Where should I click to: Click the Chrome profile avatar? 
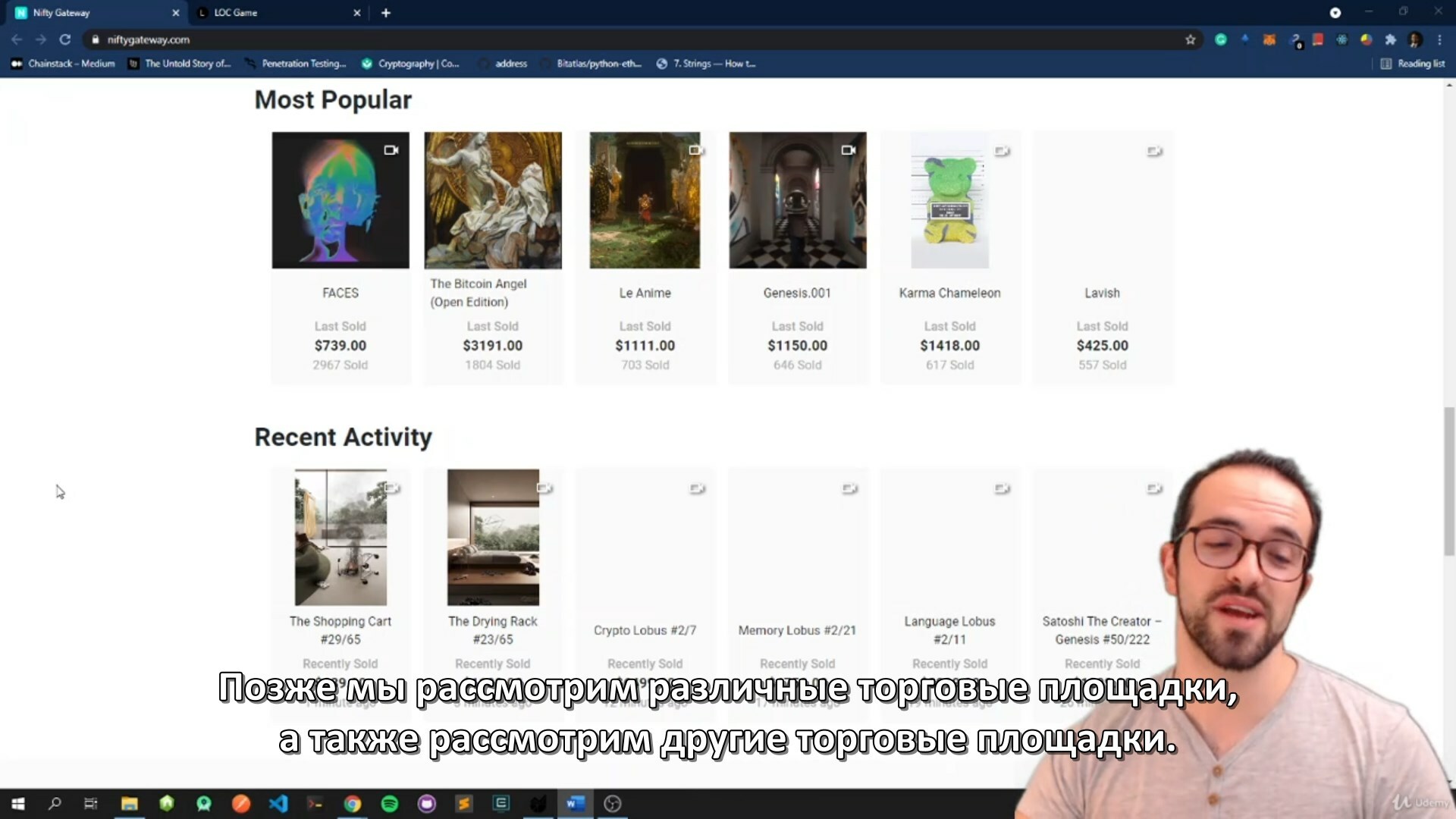pos(1415,39)
